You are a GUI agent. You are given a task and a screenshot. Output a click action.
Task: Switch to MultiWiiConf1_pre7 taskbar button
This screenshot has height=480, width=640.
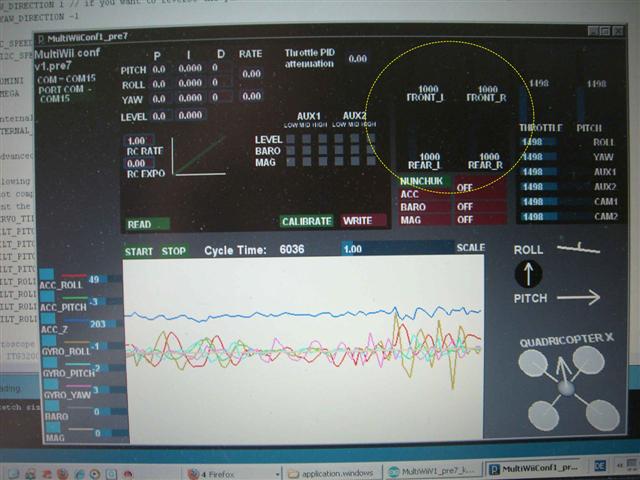[534, 469]
